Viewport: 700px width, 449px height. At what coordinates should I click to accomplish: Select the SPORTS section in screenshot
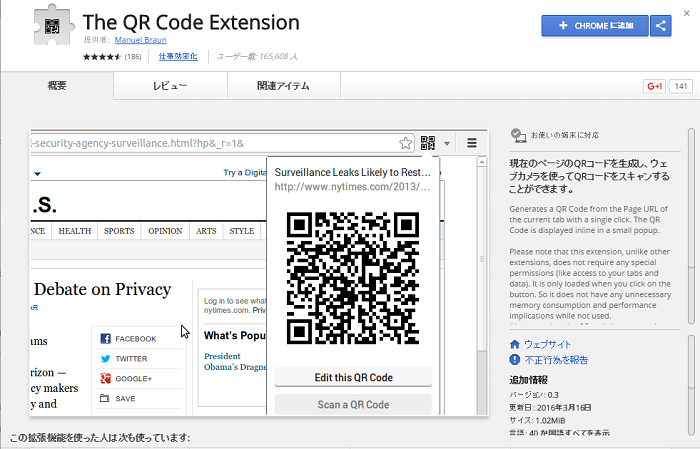tap(119, 231)
